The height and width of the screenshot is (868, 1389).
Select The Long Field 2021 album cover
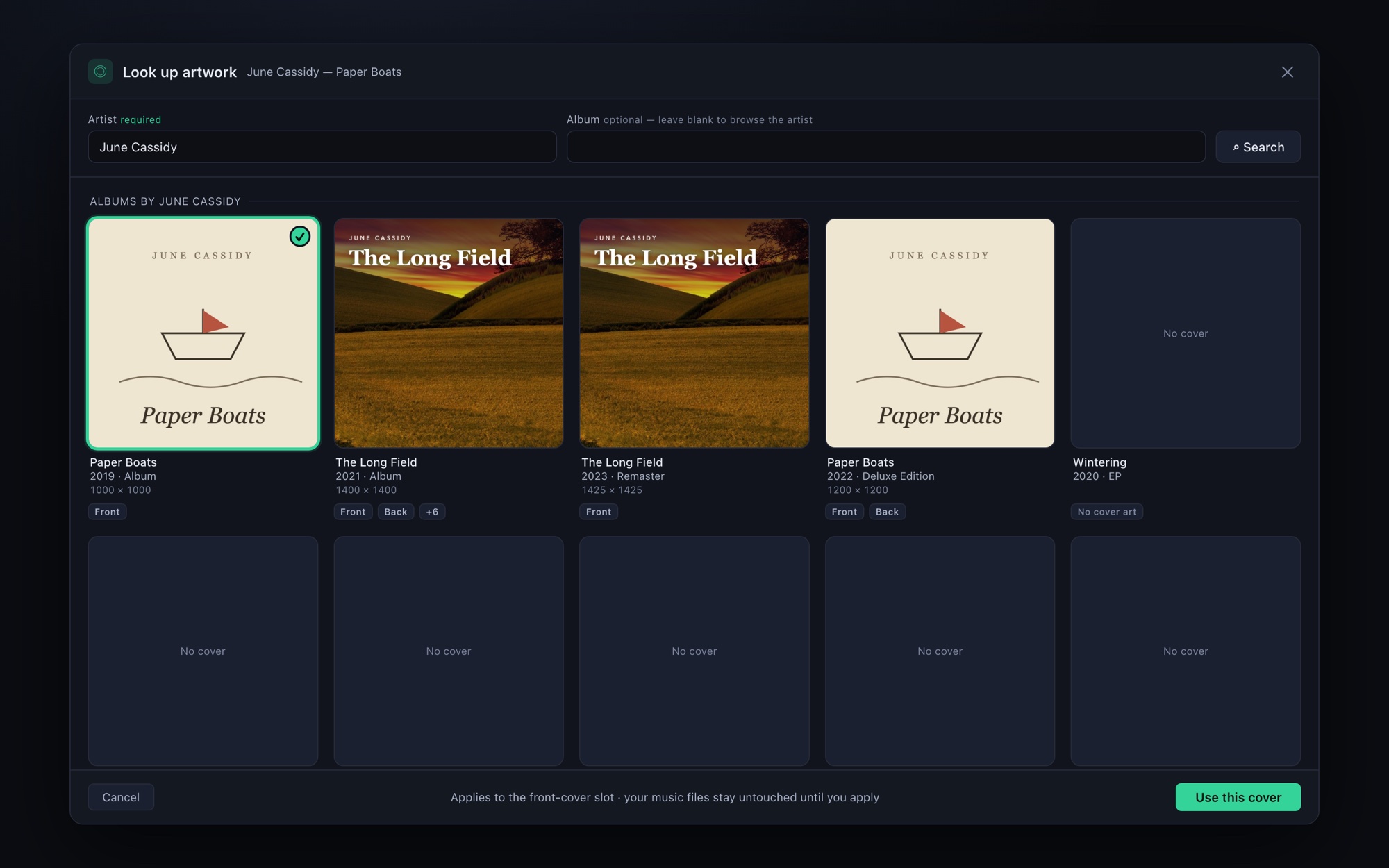(x=449, y=333)
